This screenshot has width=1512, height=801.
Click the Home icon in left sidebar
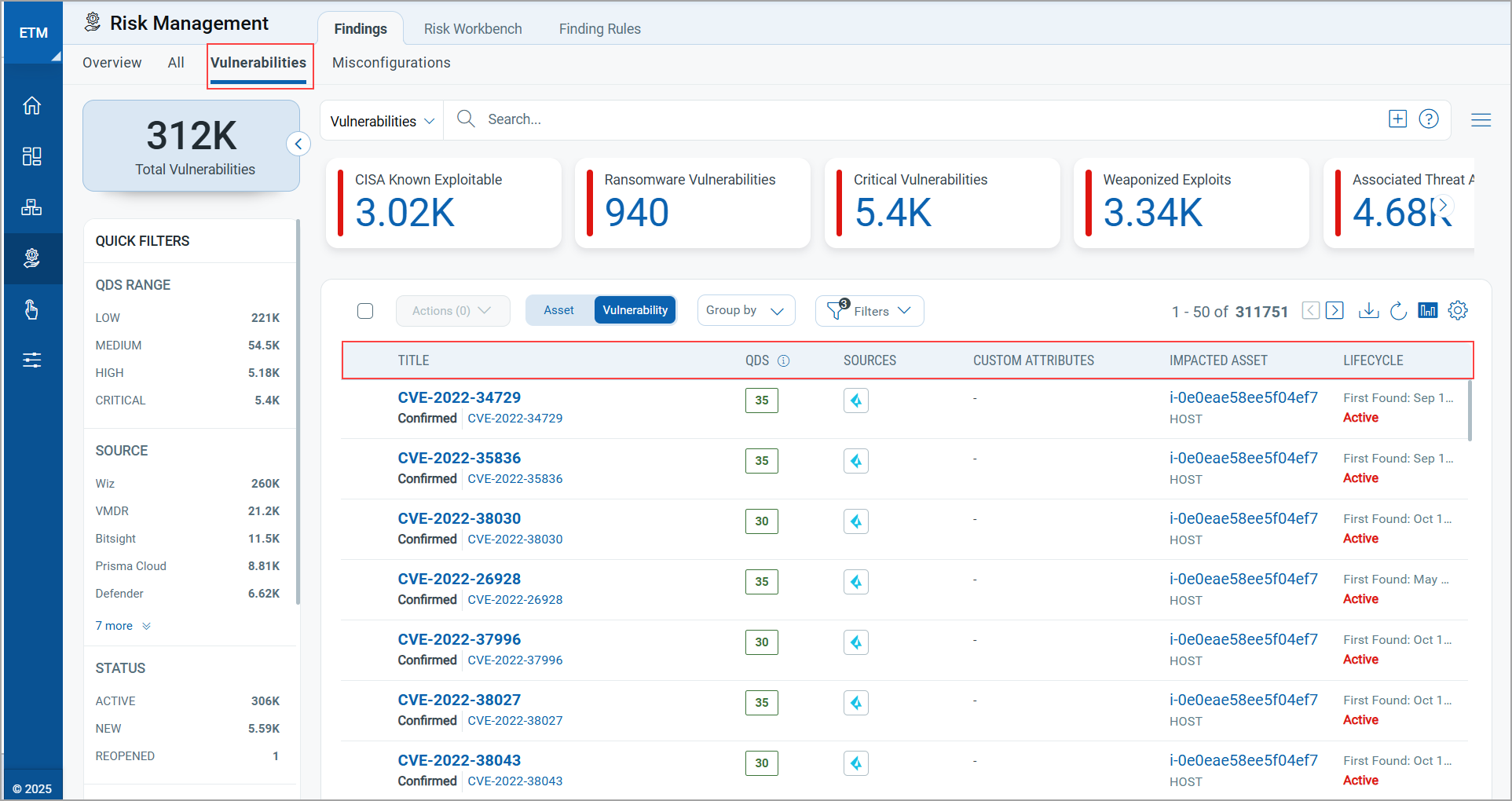click(31, 105)
